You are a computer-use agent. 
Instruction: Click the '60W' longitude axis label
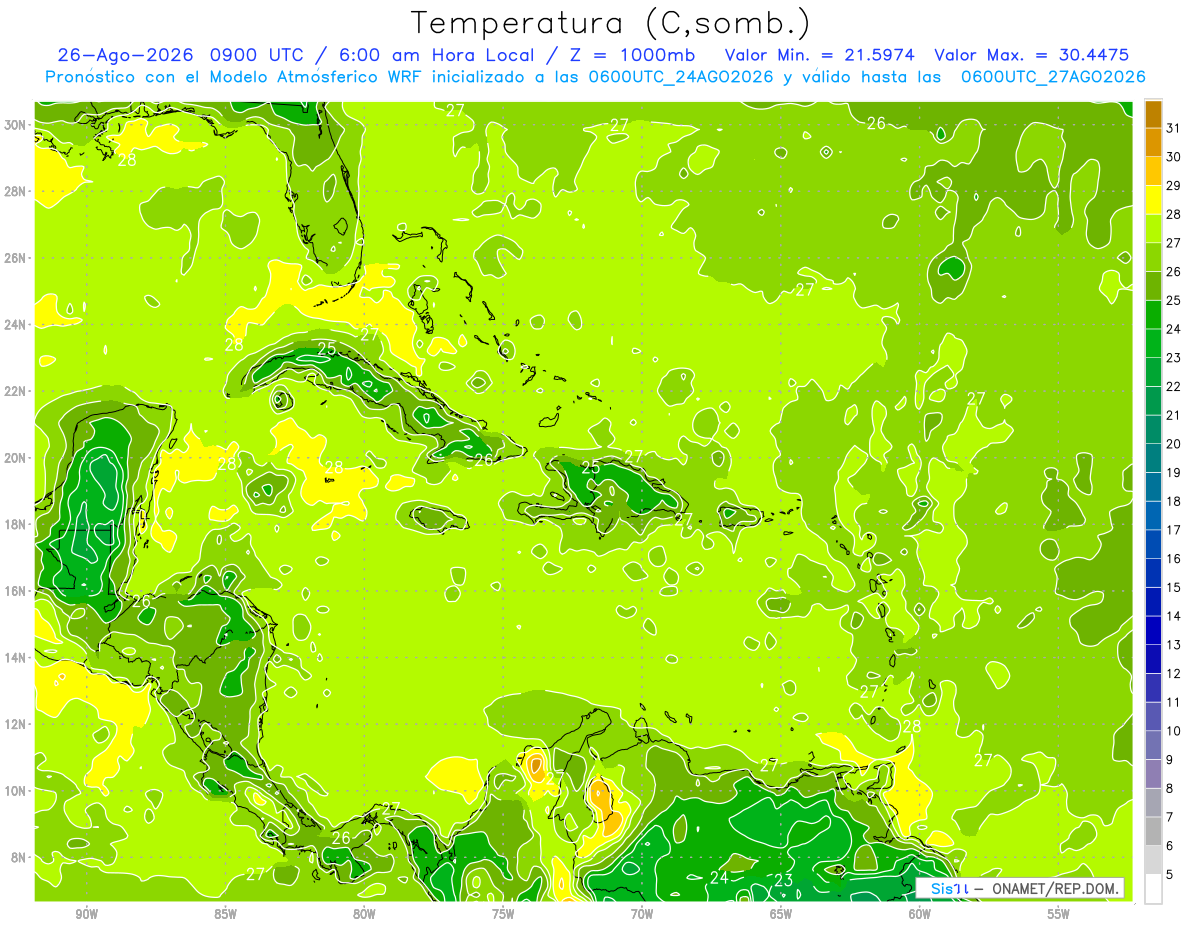click(x=920, y=914)
